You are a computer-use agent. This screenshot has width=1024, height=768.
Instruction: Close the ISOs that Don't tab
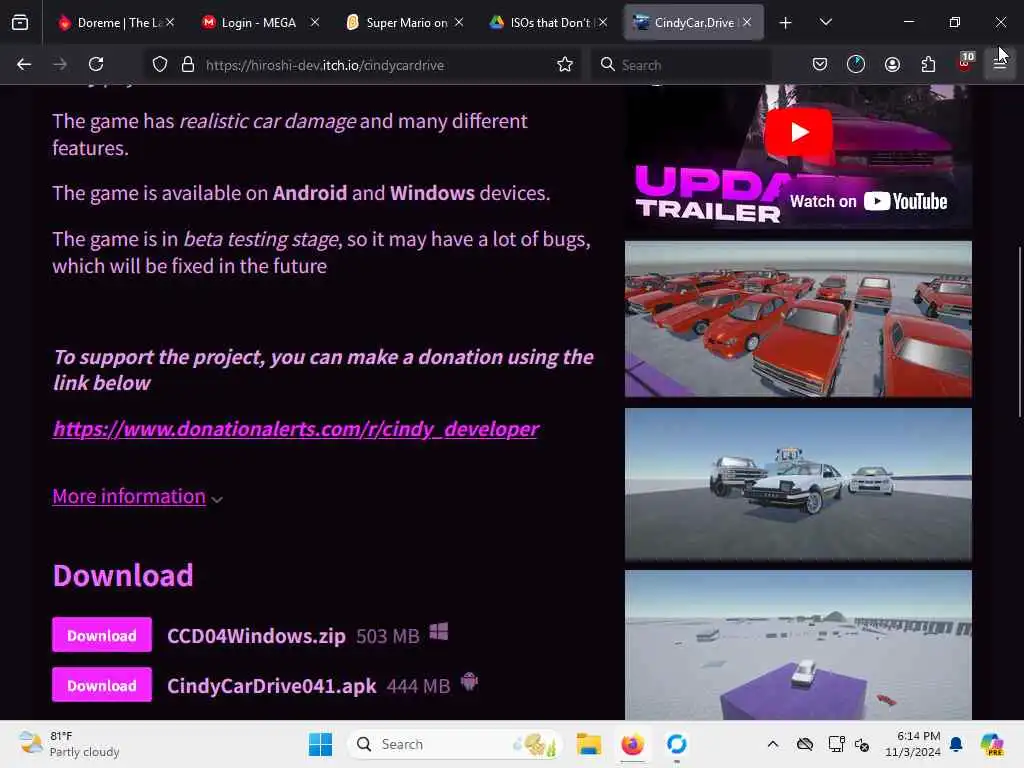pos(603,23)
